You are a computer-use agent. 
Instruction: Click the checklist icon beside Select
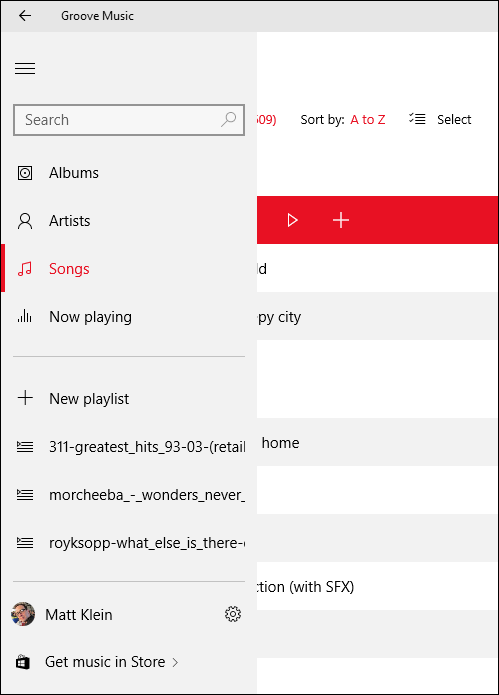tap(417, 119)
